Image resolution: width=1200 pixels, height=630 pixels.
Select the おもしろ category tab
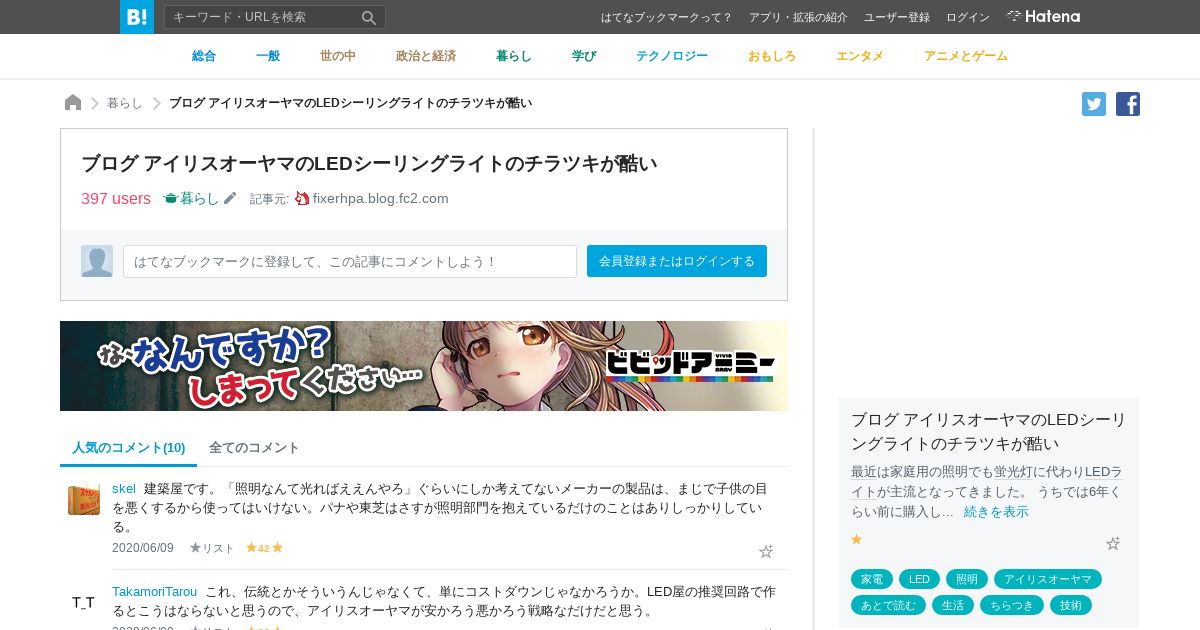[x=772, y=56]
